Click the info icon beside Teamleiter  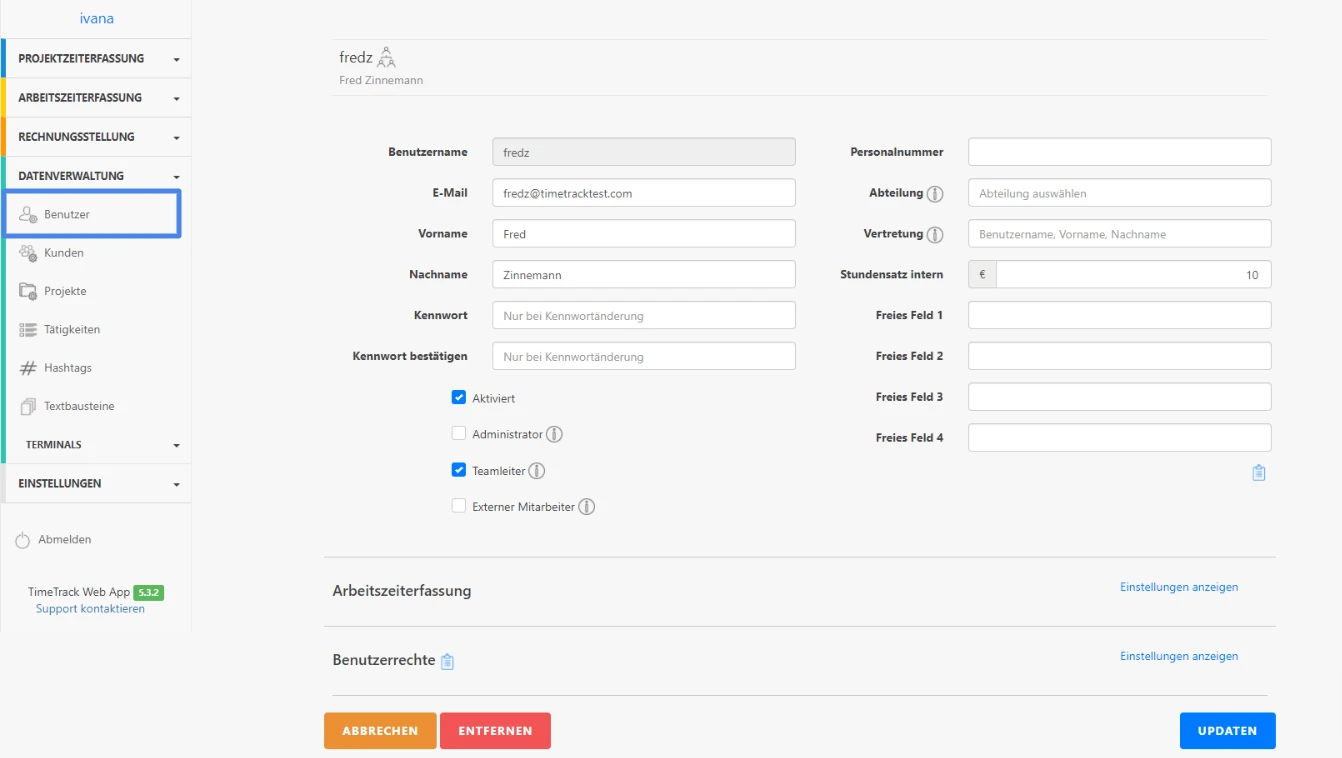click(537, 471)
